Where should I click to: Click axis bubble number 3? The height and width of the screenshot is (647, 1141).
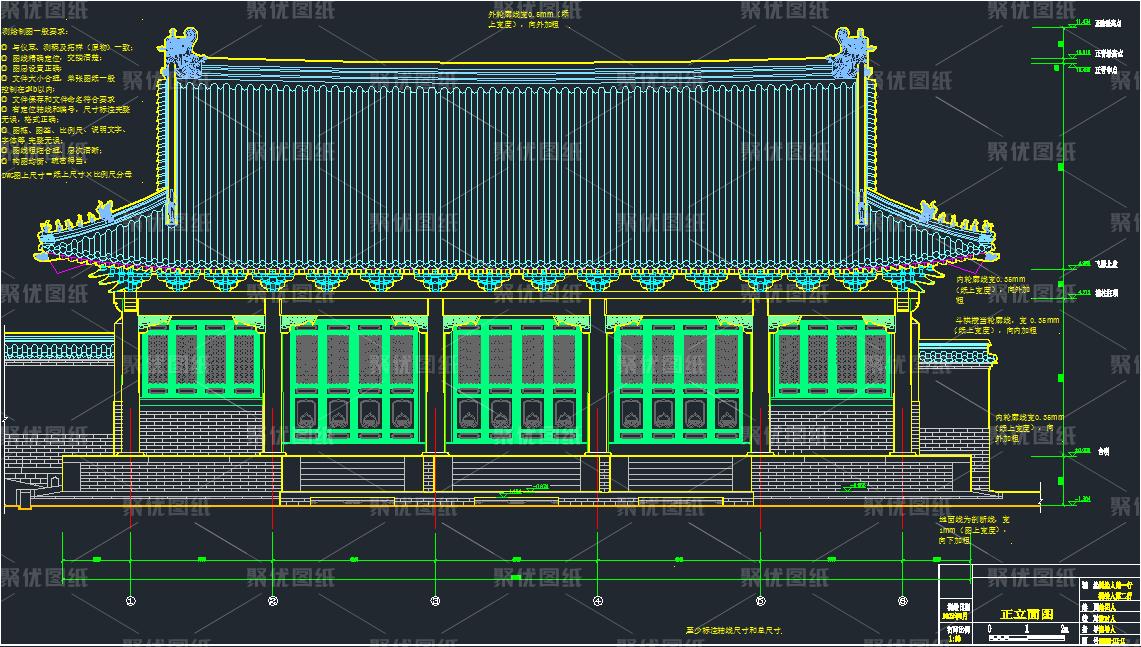tap(435, 600)
